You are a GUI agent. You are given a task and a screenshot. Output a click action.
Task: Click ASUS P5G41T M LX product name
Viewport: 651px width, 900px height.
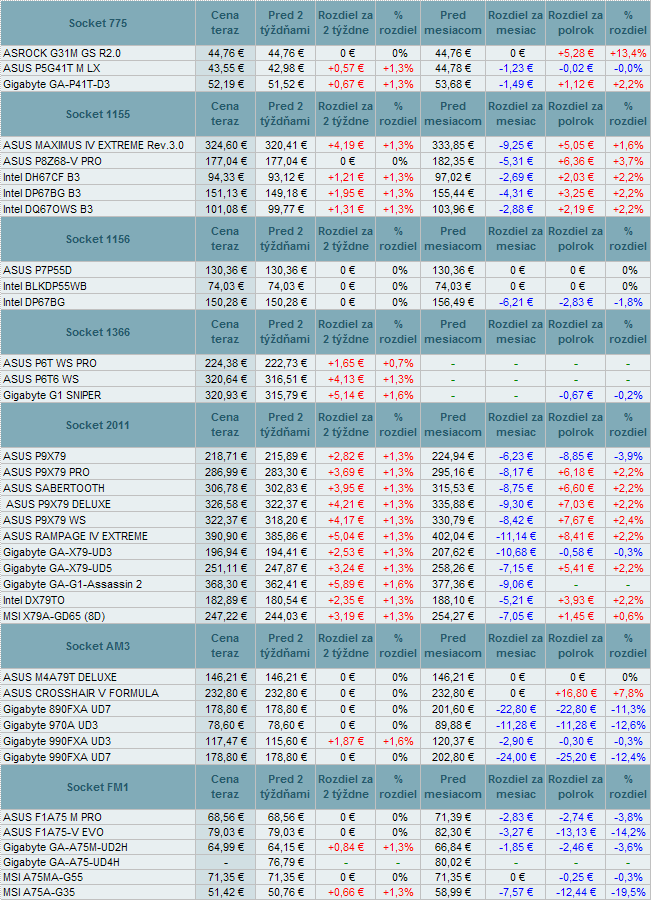click(52, 68)
